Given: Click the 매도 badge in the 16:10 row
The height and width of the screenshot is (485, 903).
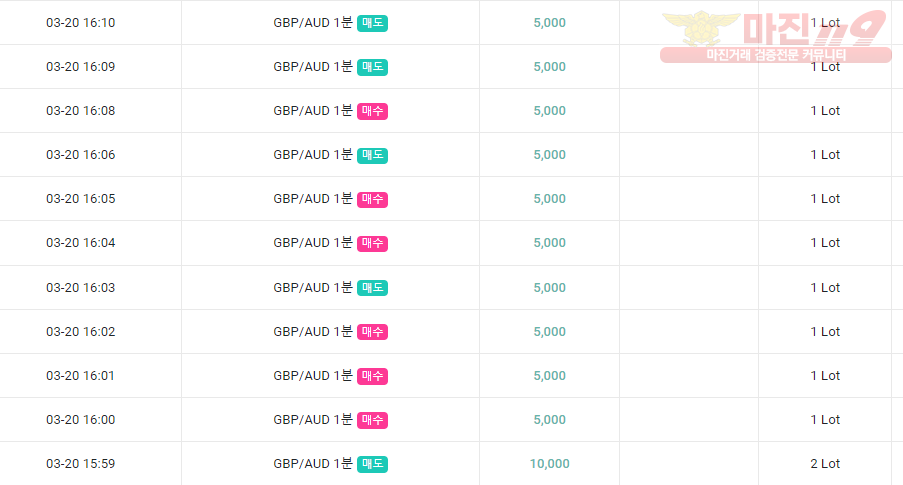Looking at the screenshot, I should 372,23.
